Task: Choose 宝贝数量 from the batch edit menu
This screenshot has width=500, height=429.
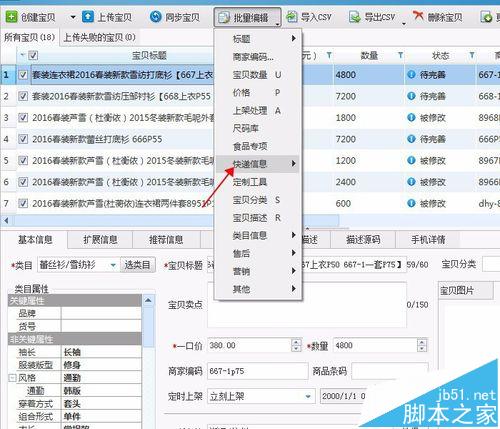Action: [258, 75]
